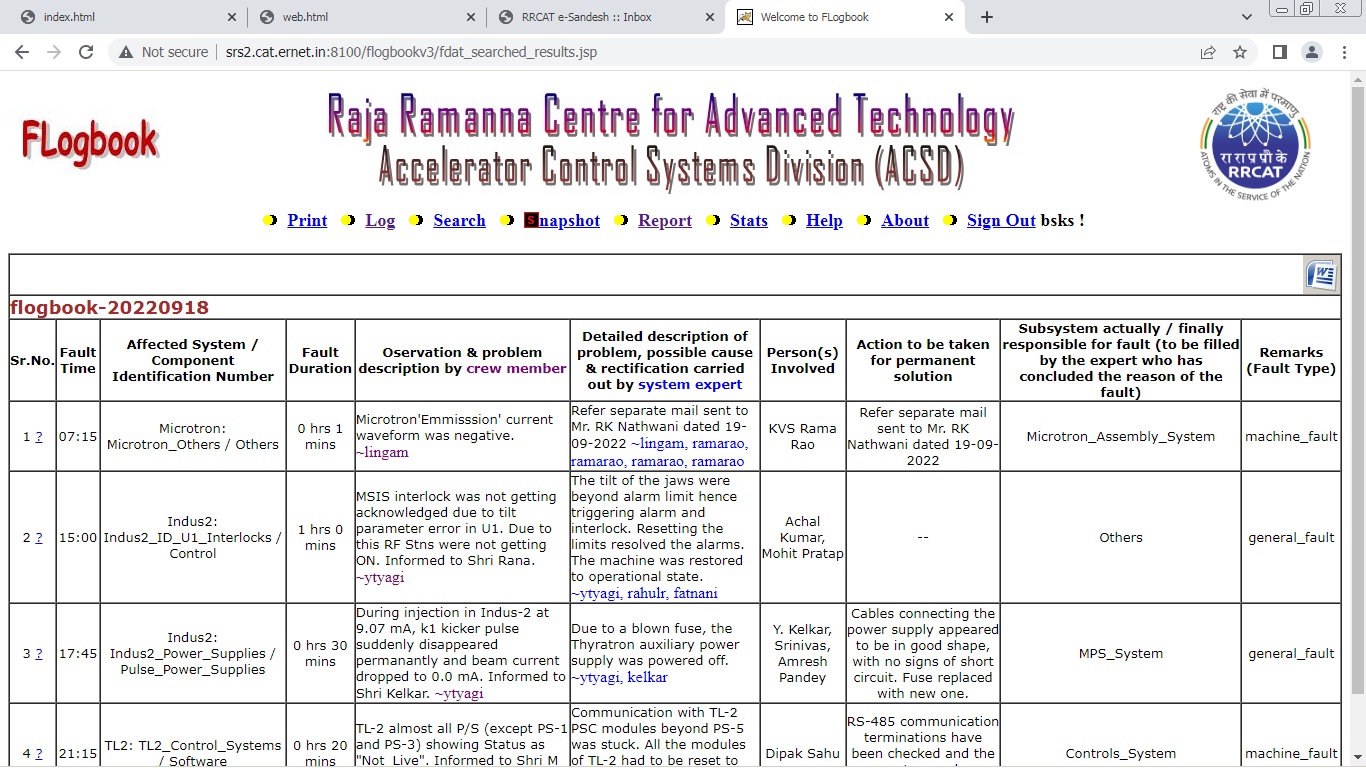Click '1 hrs 0 mins' duration cell

[321, 538]
